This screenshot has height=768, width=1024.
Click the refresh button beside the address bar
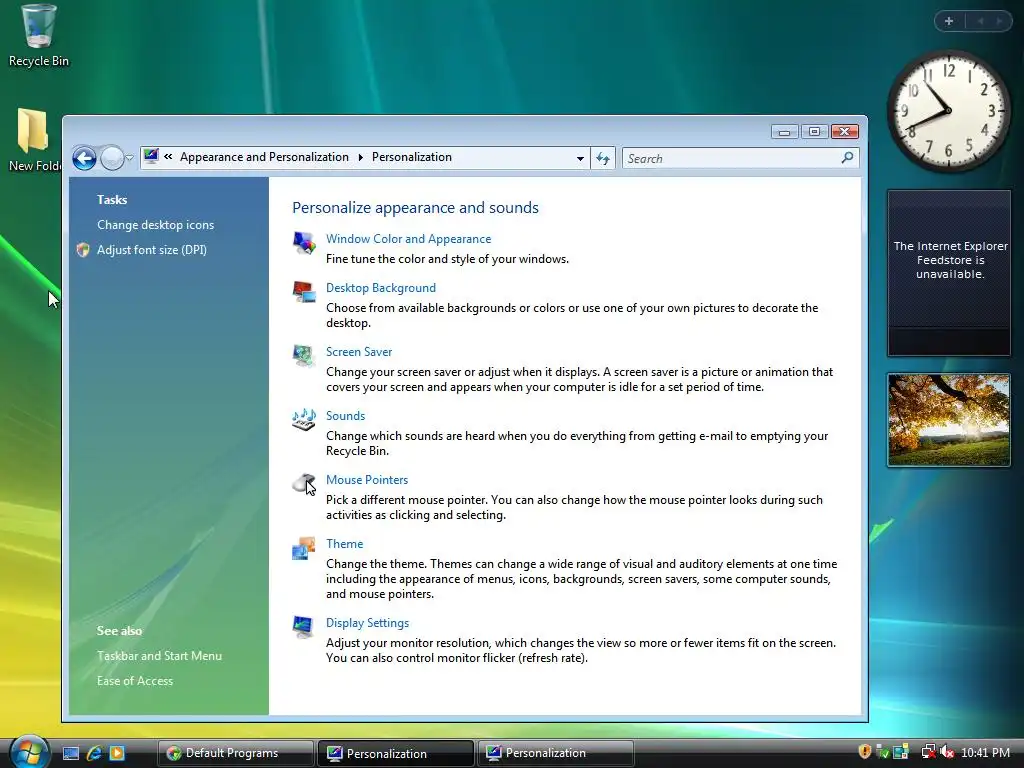(x=603, y=158)
